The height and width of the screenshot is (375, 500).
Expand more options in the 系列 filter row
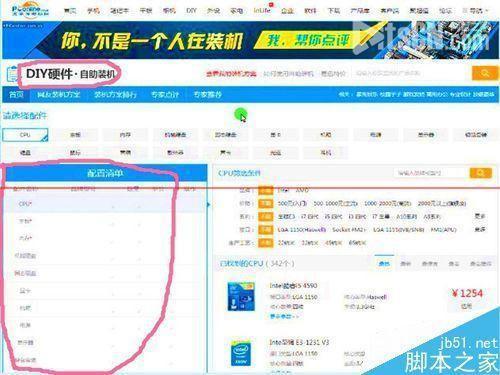tap(480, 216)
